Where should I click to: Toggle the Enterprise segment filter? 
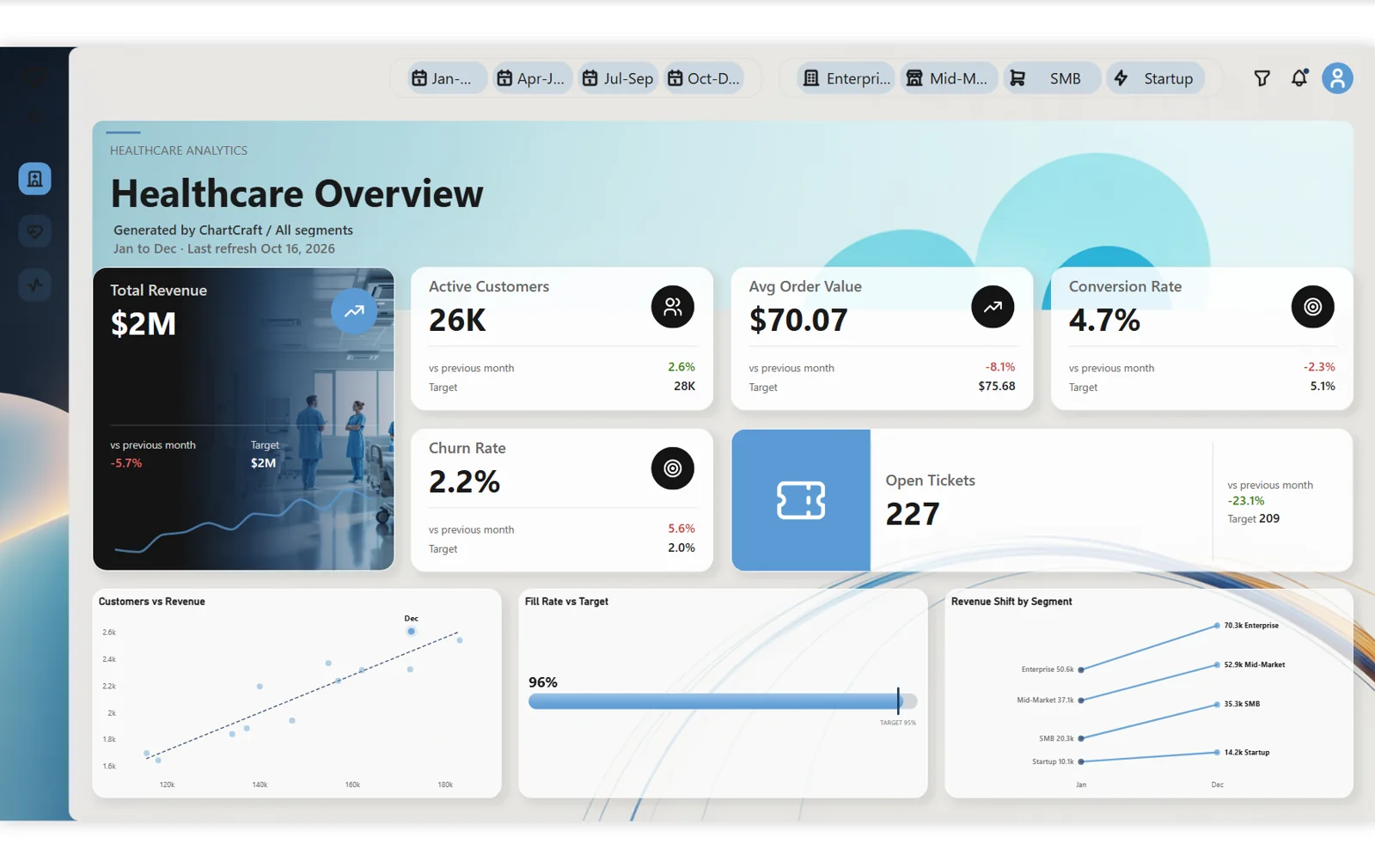point(846,78)
